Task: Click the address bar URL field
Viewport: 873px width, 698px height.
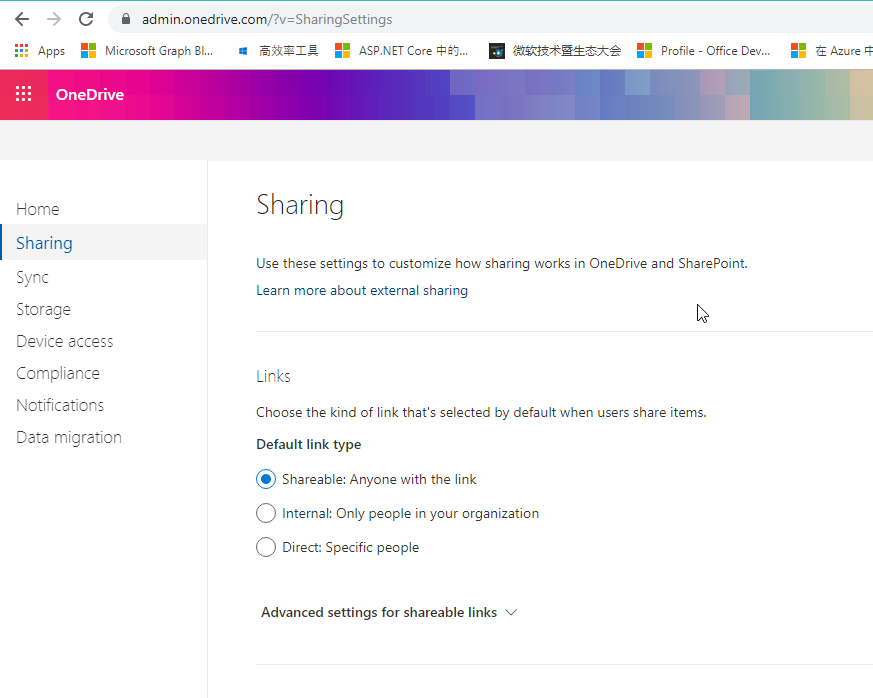Action: pos(490,19)
